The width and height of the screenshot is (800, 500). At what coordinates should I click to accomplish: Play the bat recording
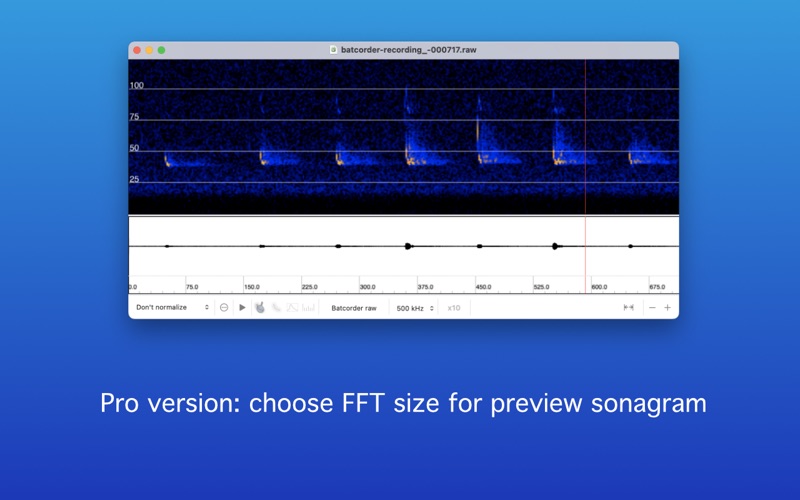tap(242, 307)
